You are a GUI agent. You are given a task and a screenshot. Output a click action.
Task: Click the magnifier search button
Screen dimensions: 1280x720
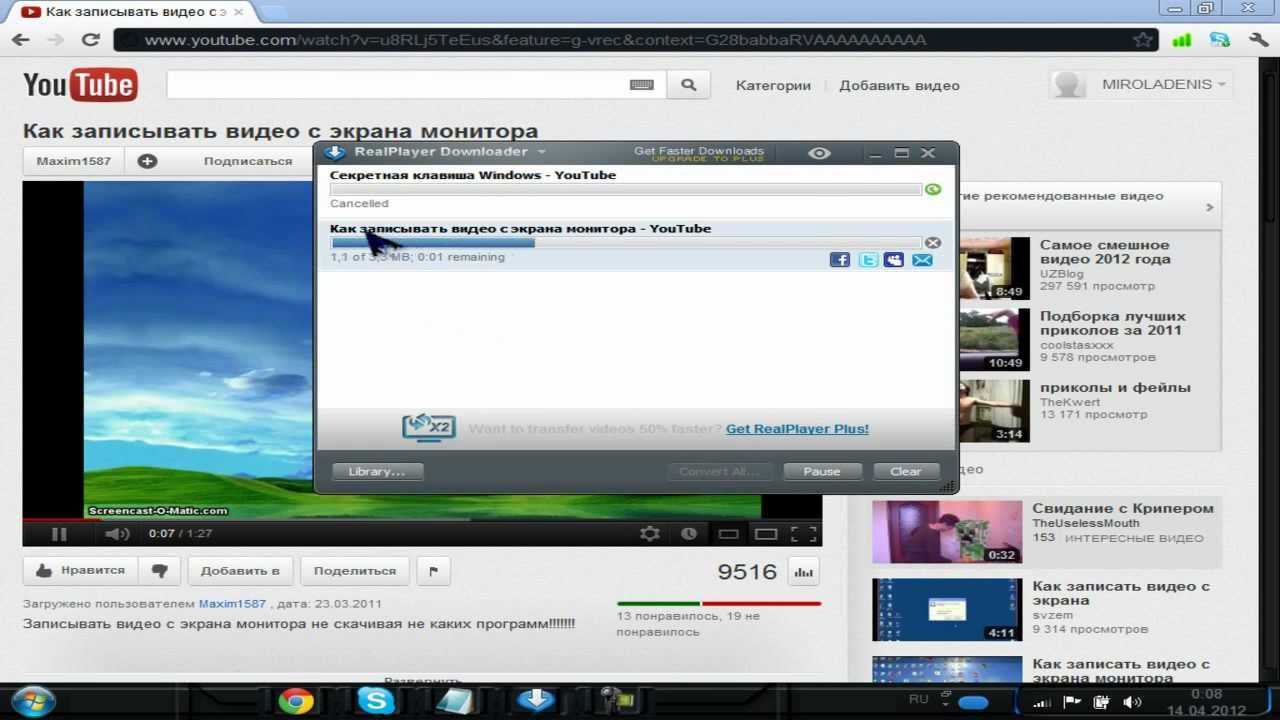coord(688,85)
